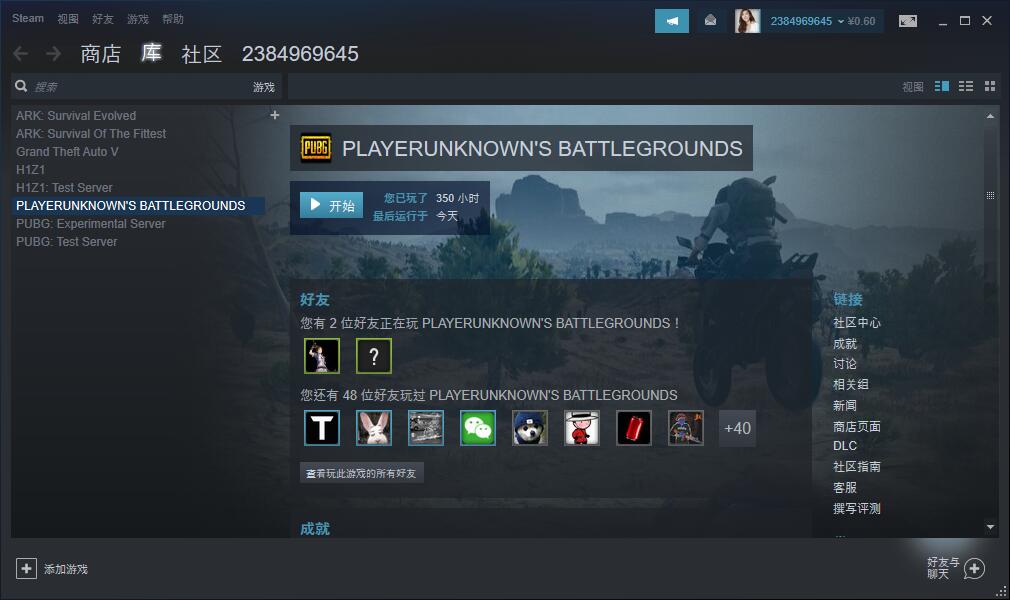
Task: Select the grid view icon
Action: pyautogui.click(x=990, y=86)
